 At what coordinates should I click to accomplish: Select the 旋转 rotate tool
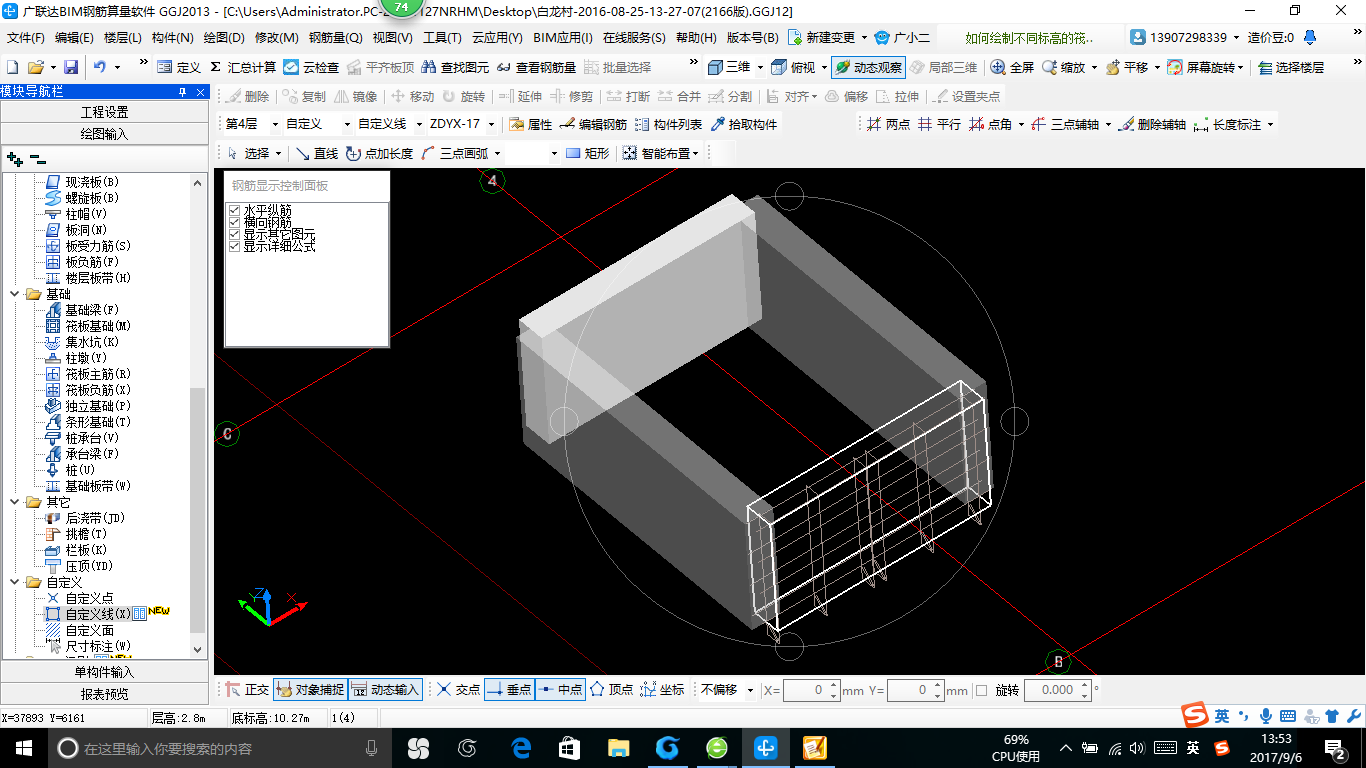pos(463,96)
